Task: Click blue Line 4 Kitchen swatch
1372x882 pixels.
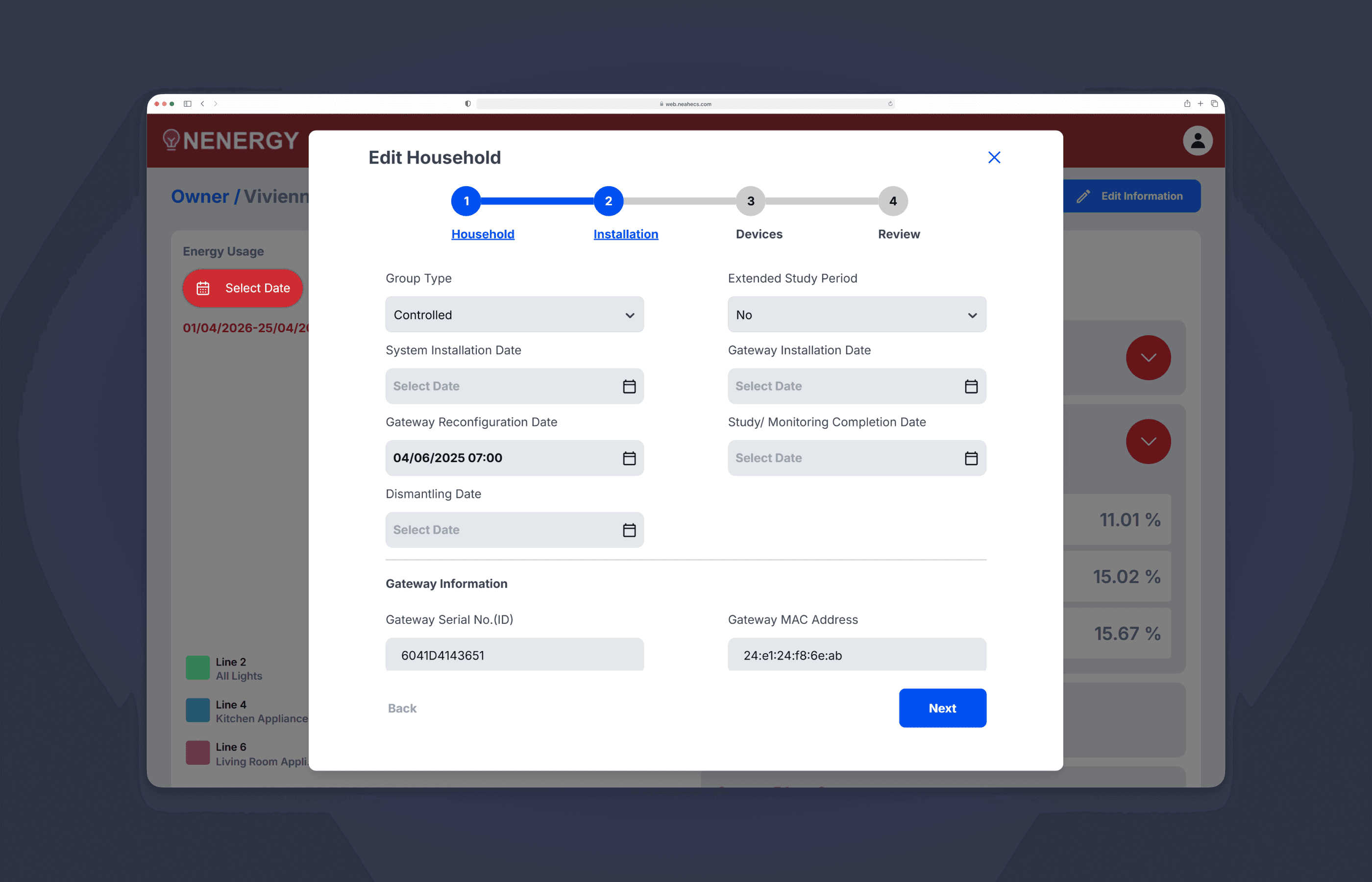Action: click(x=197, y=710)
